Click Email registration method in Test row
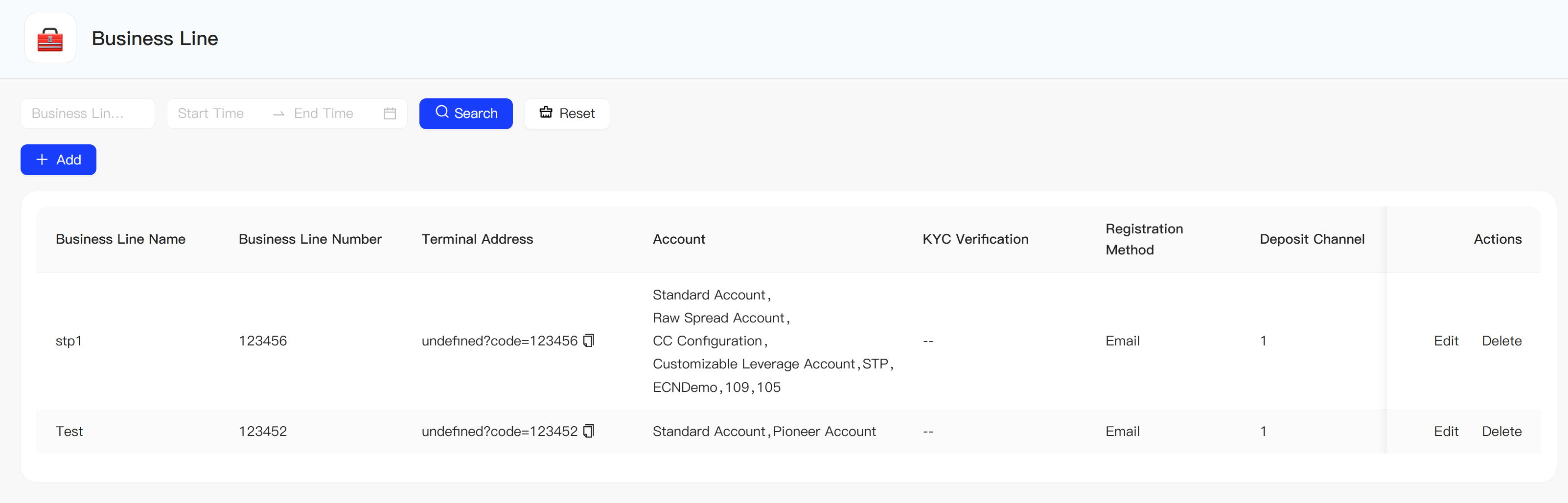The image size is (1568, 503). point(1123,432)
